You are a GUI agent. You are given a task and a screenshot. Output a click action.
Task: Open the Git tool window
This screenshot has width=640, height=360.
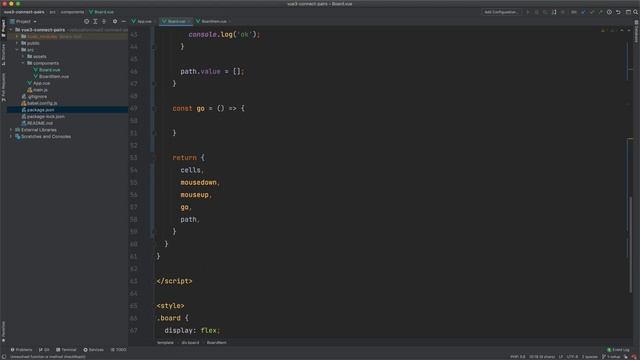pos(44,350)
